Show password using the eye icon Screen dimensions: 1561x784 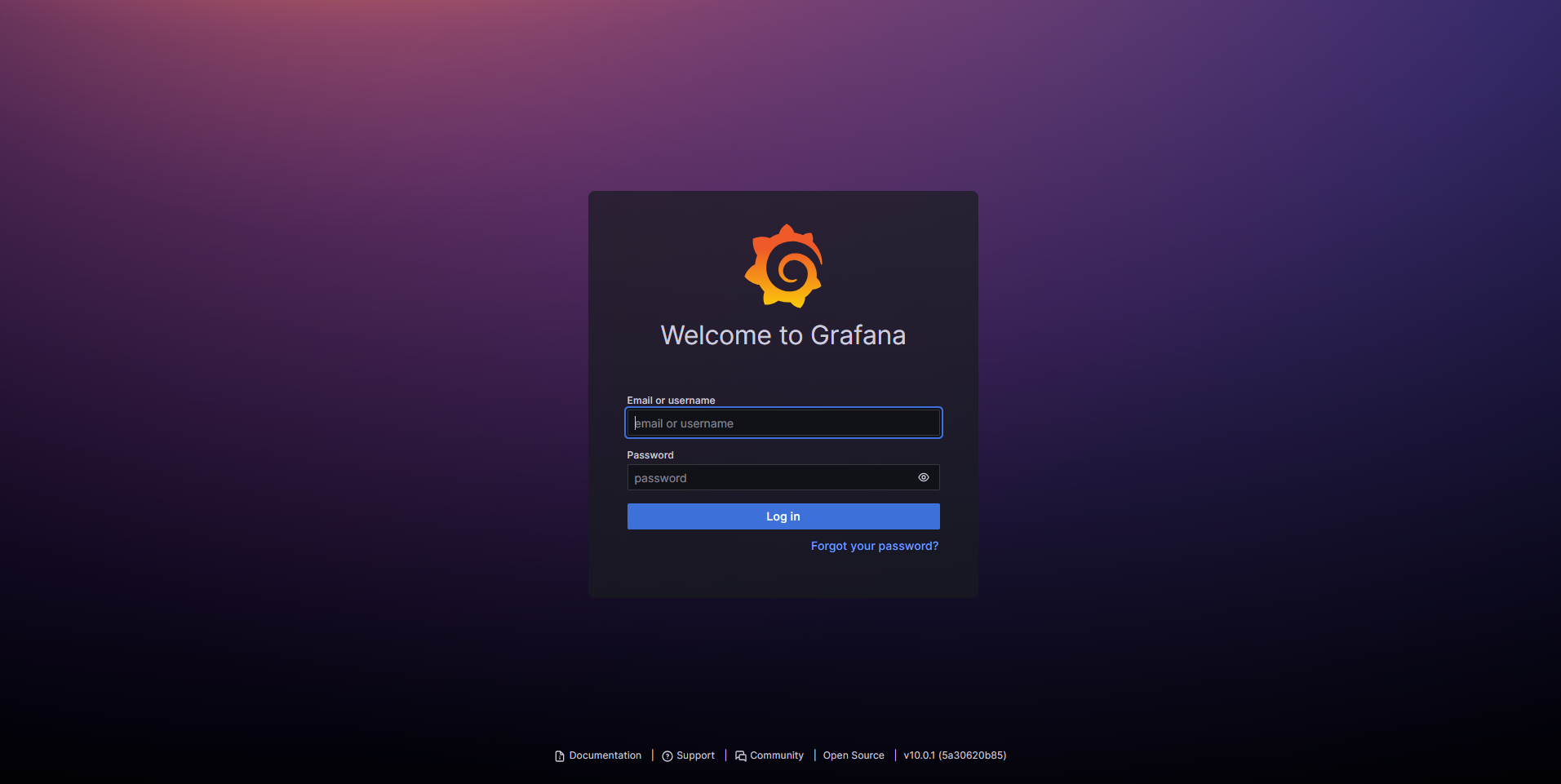pyautogui.click(x=923, y=477)
